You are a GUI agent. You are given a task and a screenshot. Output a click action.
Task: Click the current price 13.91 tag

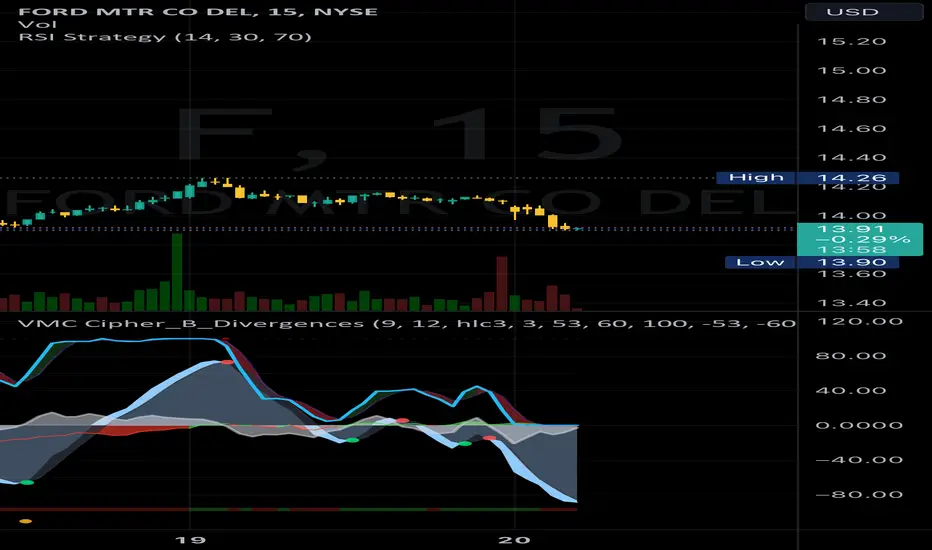point(851,229)
